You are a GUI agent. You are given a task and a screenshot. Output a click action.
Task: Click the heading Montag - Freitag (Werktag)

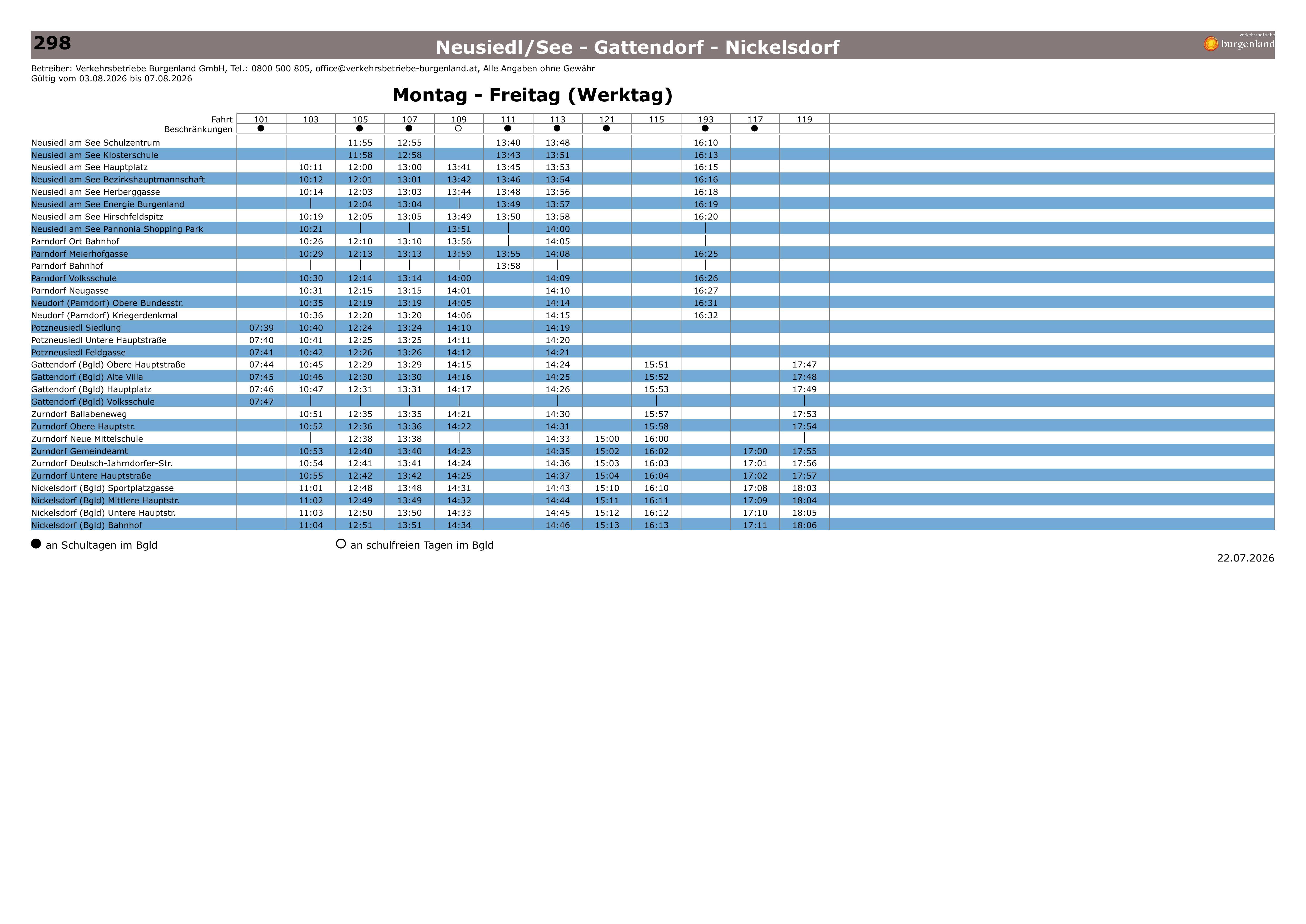click(533, 95)
